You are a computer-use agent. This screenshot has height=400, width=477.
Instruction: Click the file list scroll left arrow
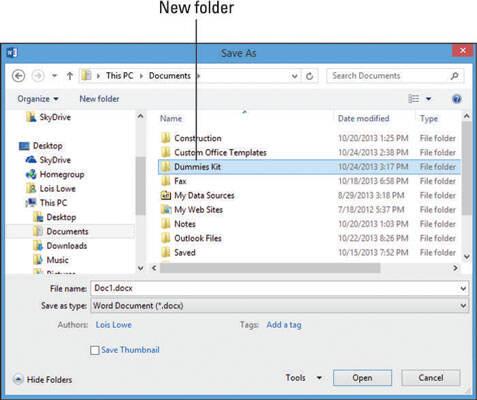pos(154,268)
